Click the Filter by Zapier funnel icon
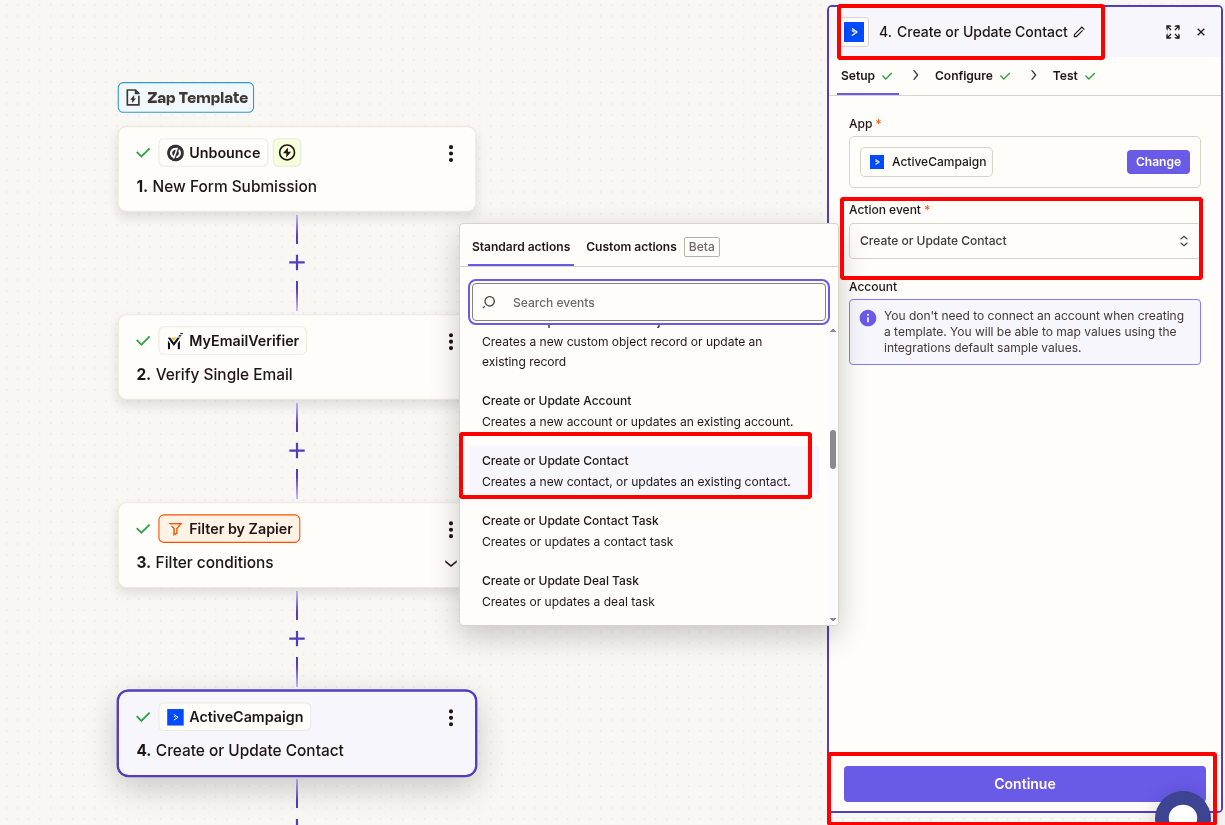This screenshot has width=1225, height=825. tap(174, 528)
